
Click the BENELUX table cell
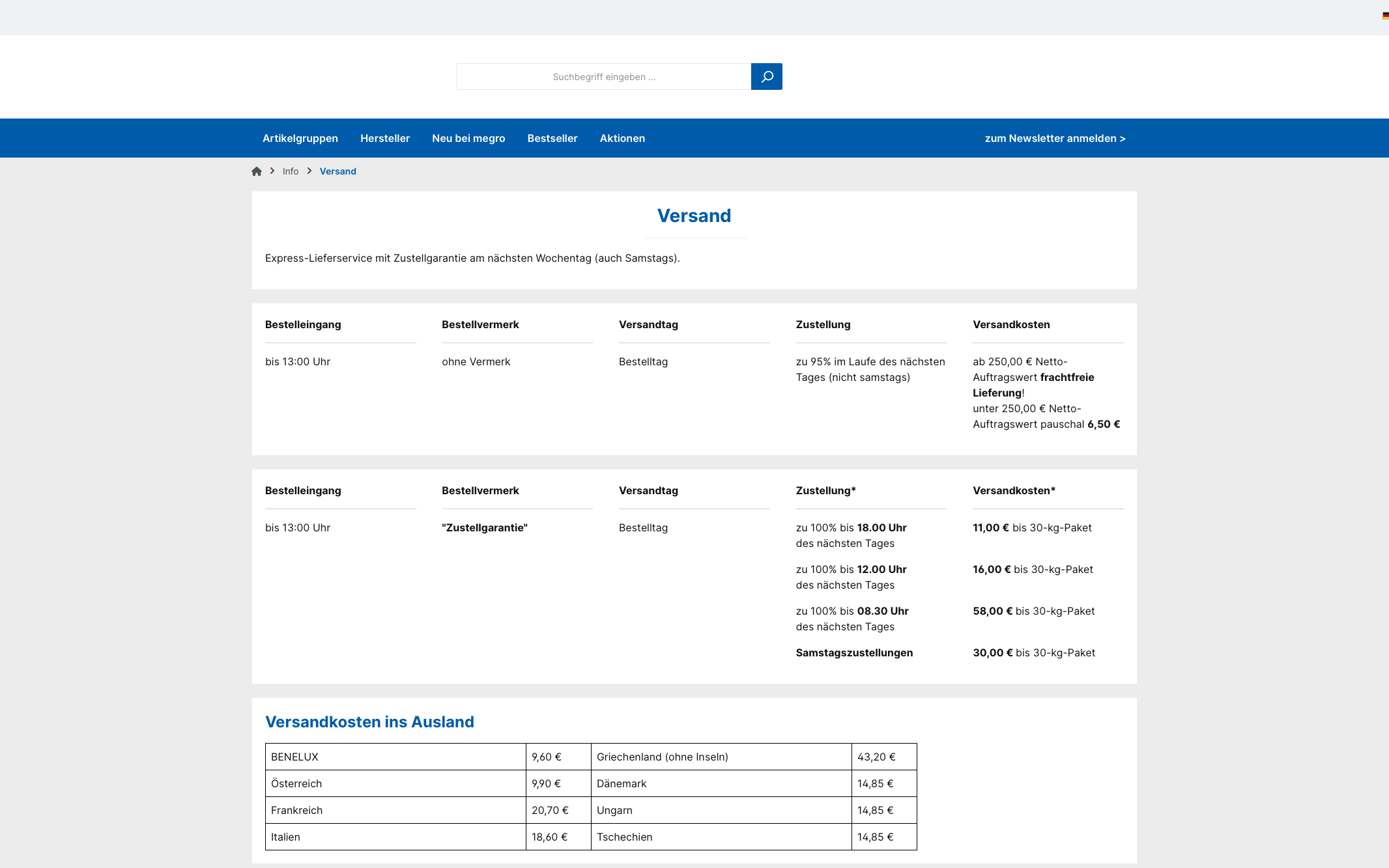(x=395, y=757)
